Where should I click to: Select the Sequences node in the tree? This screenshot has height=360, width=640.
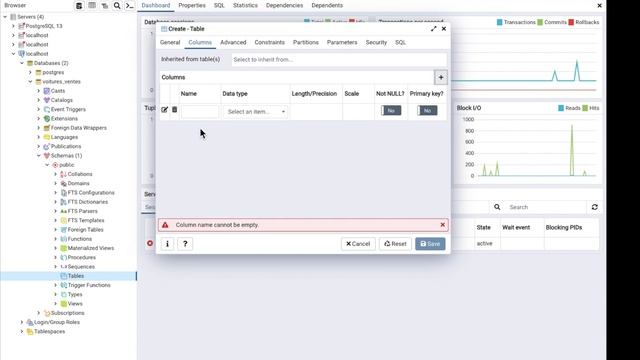[81, 267]
